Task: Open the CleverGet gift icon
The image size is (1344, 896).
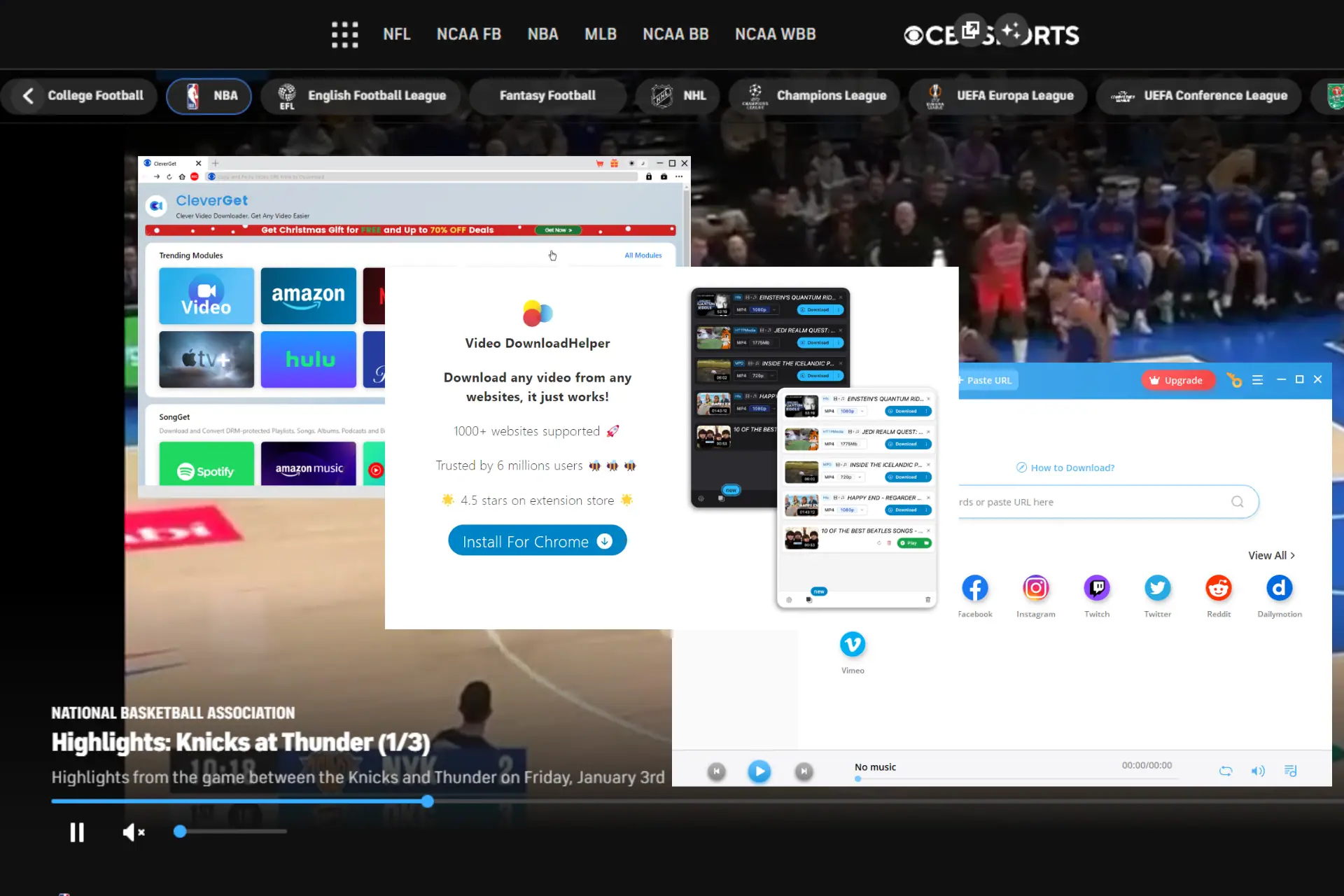Action: coord(614,163)
